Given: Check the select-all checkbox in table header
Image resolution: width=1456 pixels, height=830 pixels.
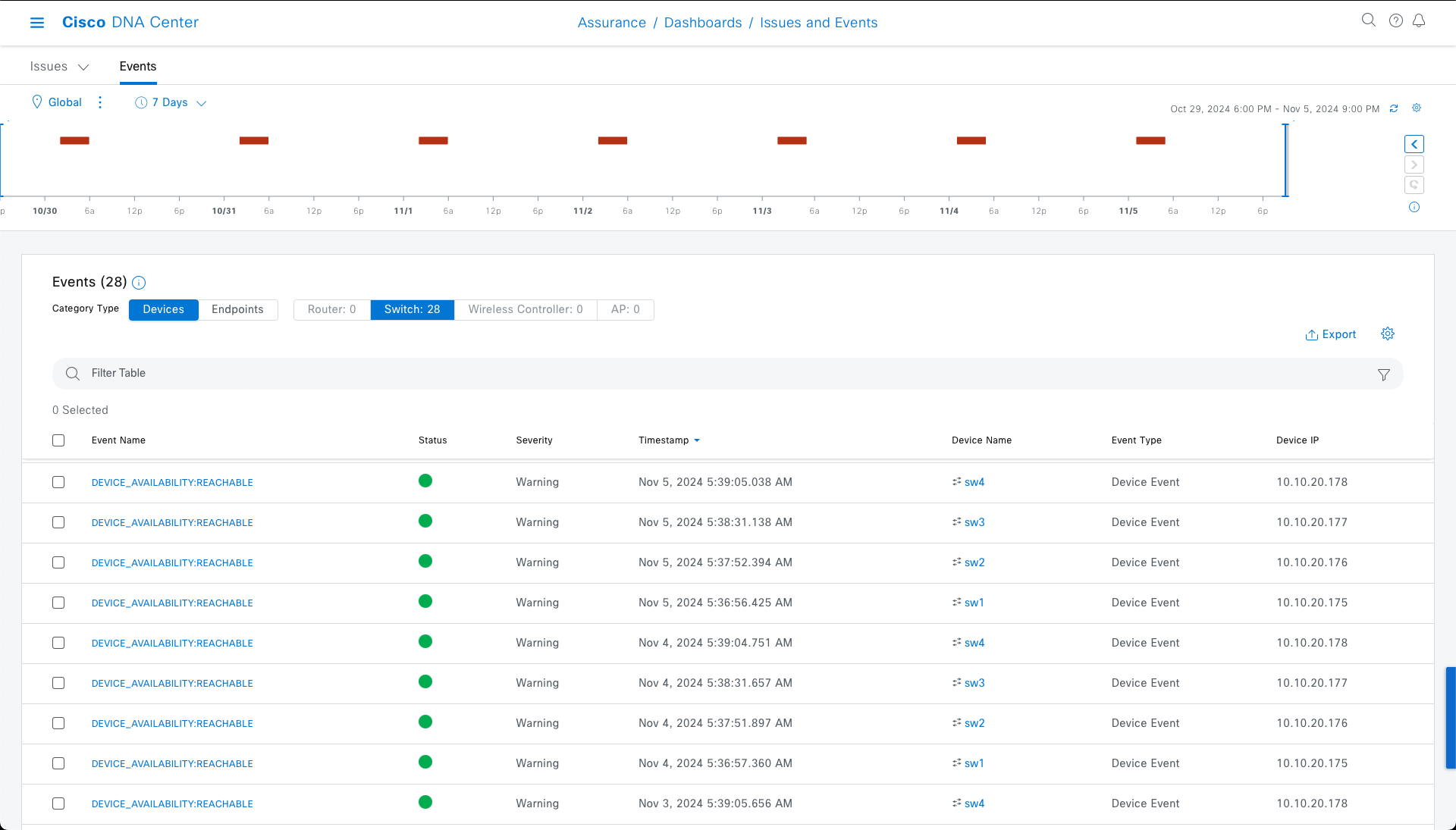Looking at the screenshot, I should tap(58, 440).
